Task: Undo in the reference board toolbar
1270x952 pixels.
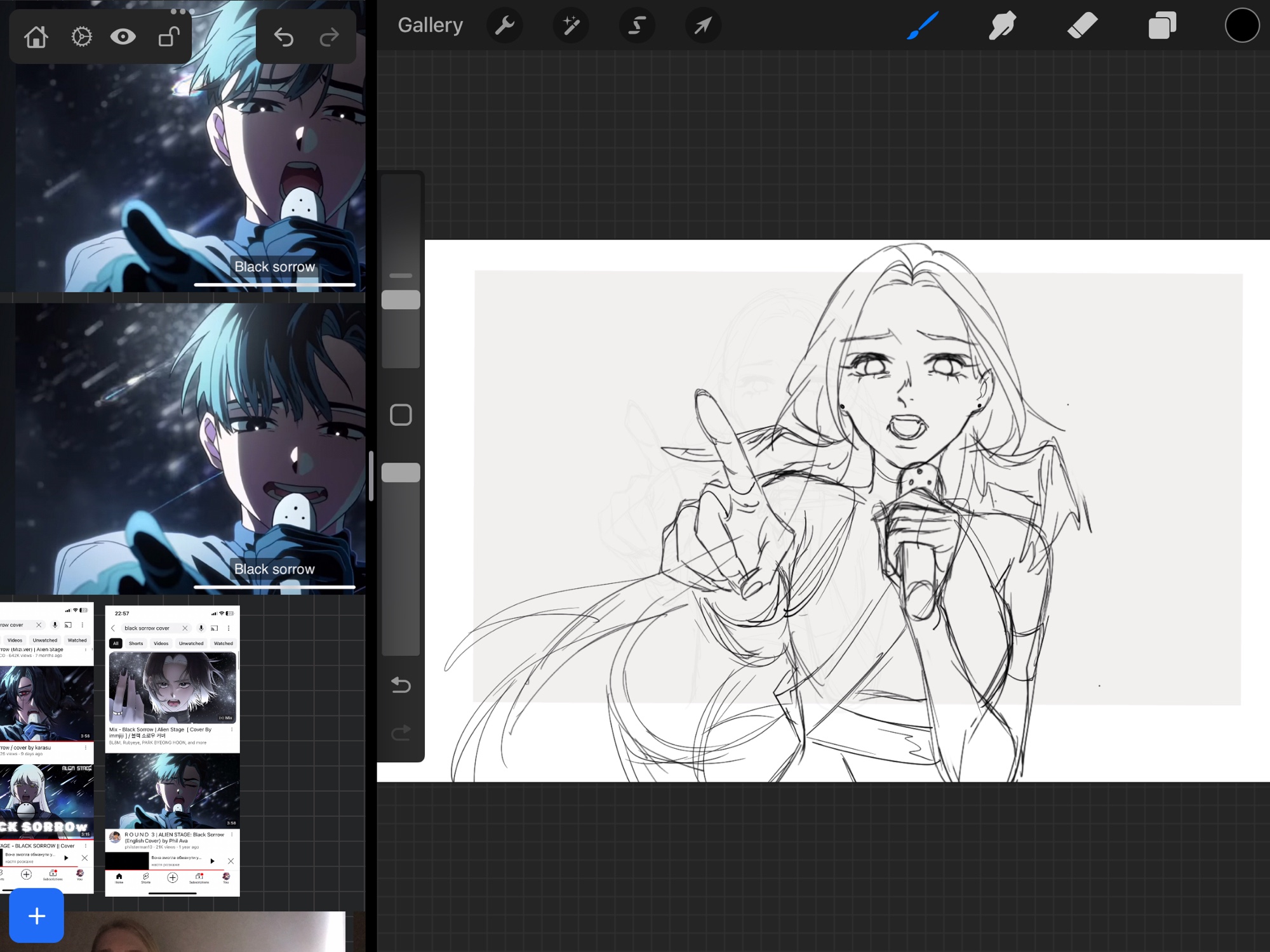Action: [283, 37]
